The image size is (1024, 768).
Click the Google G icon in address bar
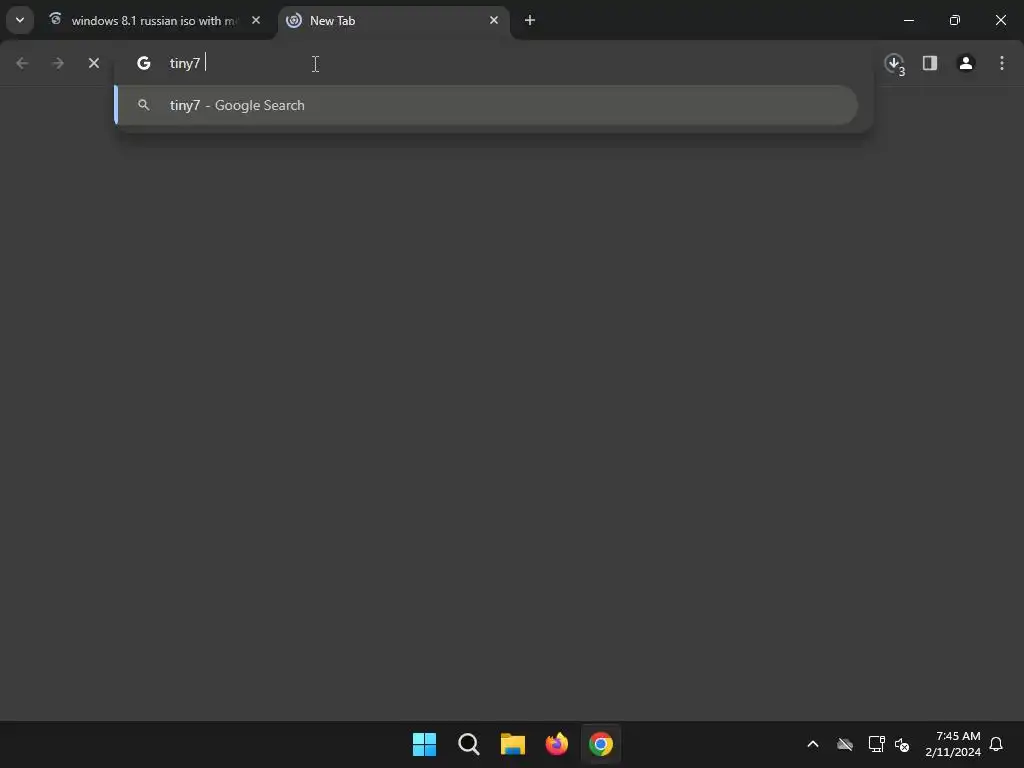tap(144, 63)
